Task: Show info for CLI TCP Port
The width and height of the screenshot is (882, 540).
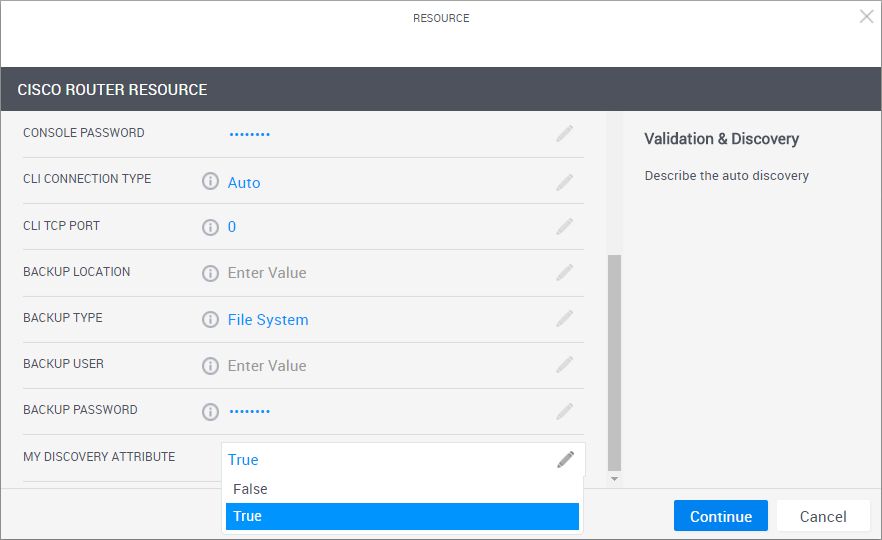Action: point(210,227)
